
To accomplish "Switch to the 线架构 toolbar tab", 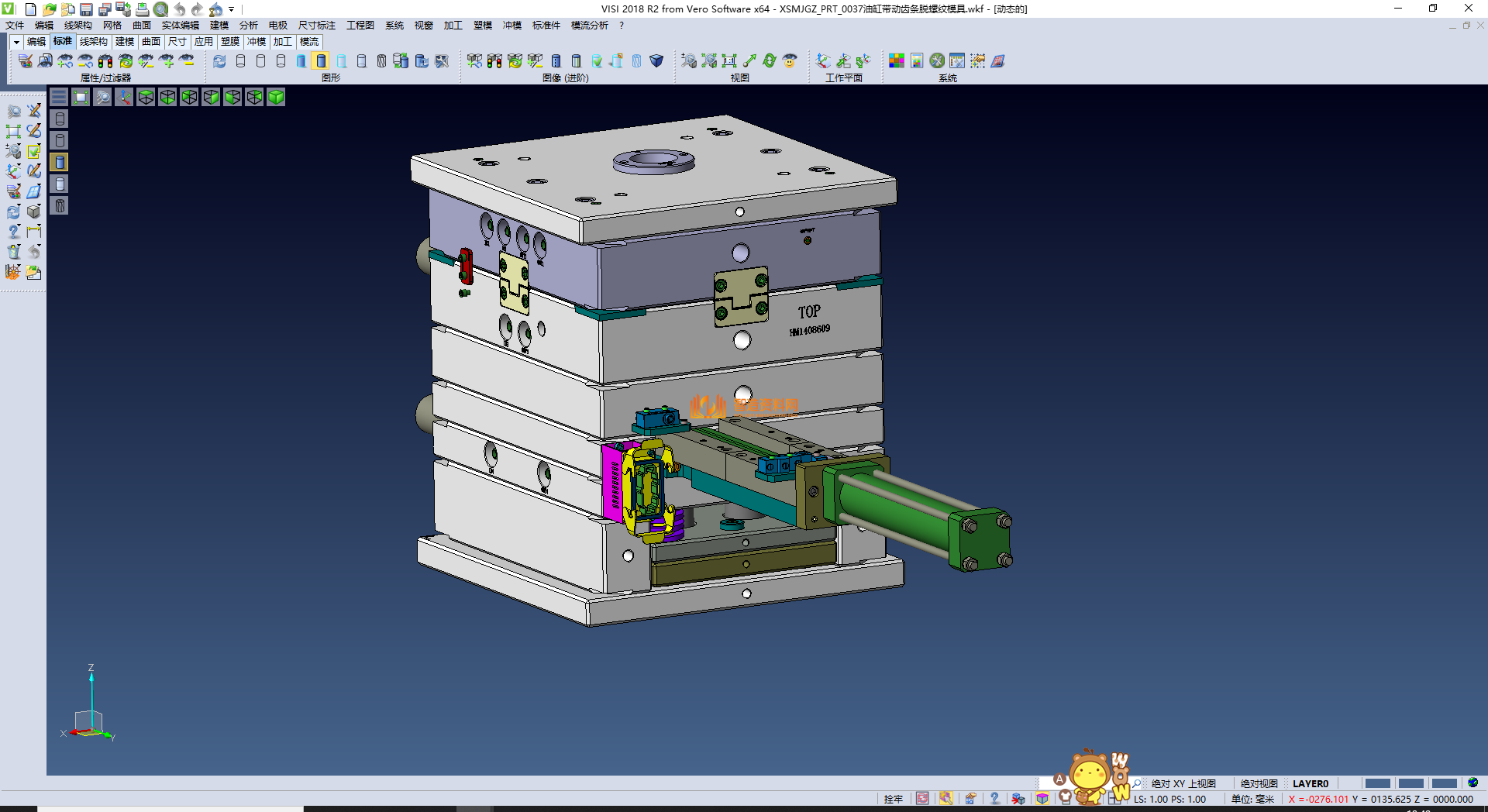I will pos(94,42).
